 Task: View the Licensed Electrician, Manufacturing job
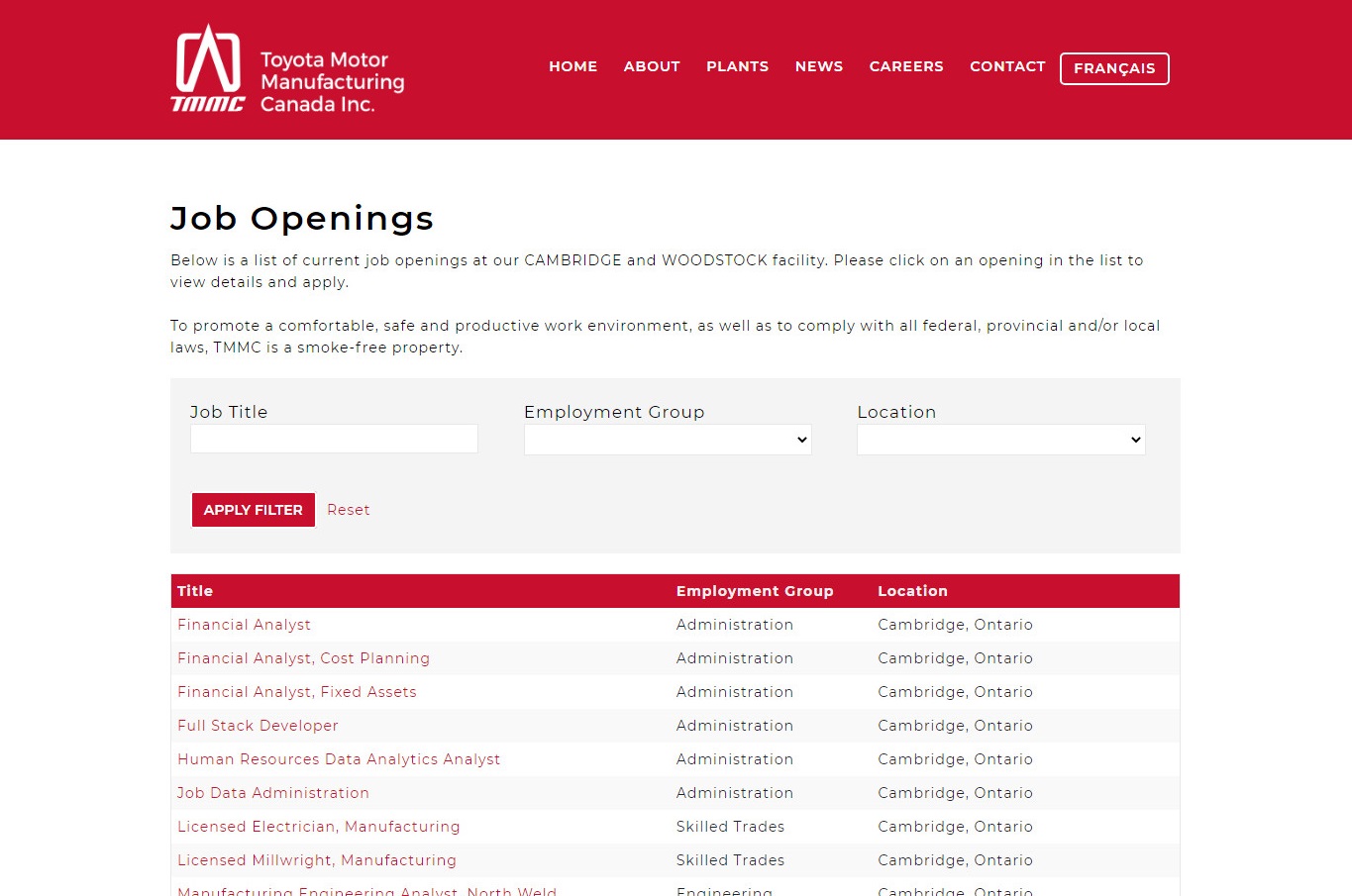pyautogui.click(x=318, y=827)
